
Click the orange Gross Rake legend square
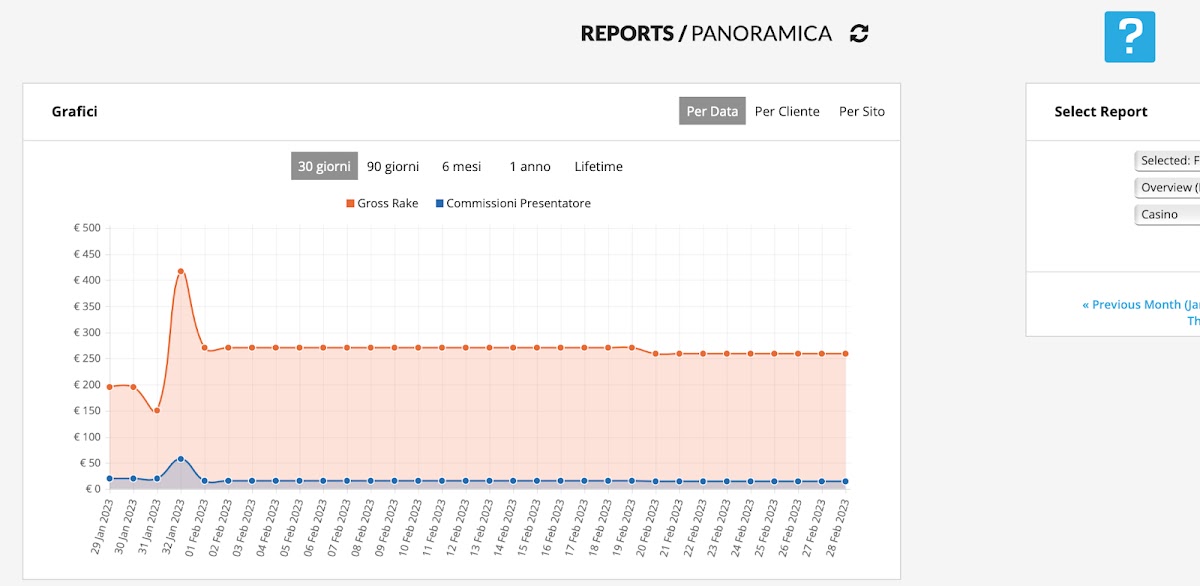[351, 204]
